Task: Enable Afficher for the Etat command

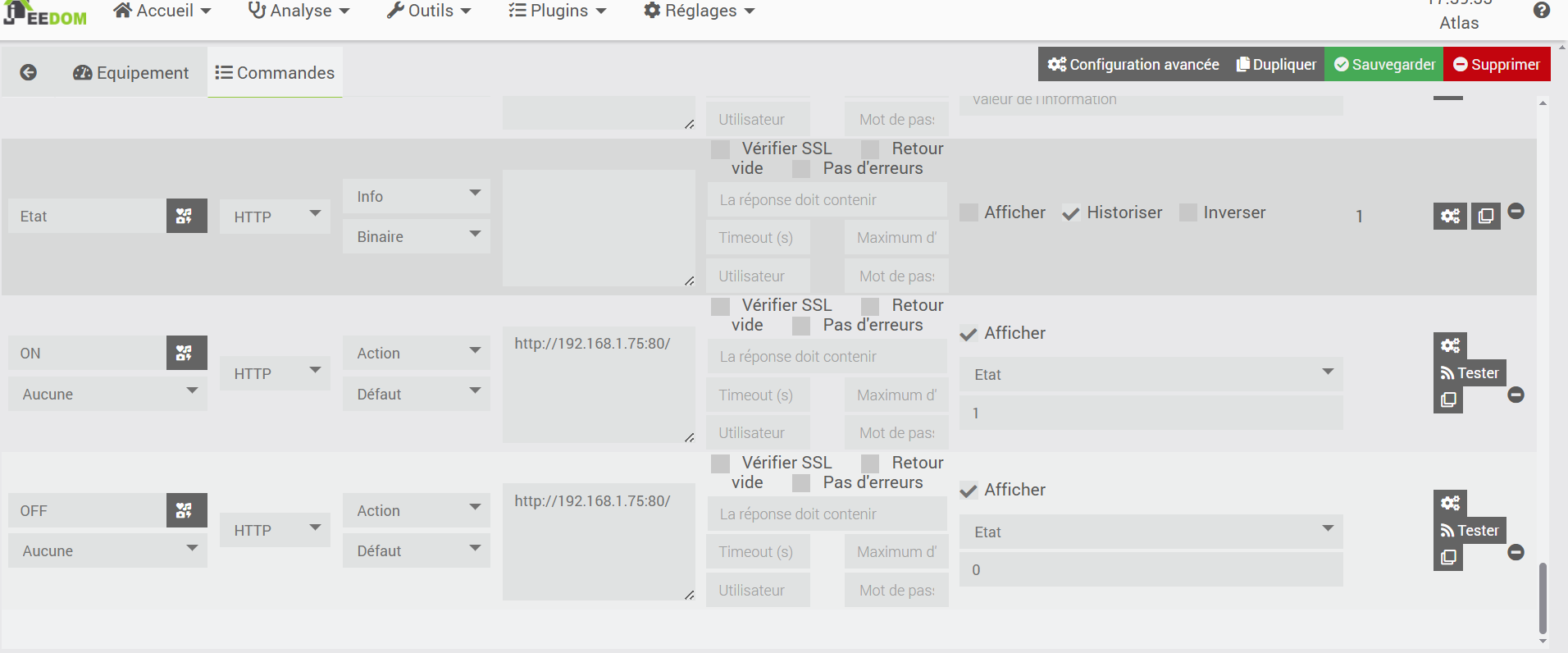Action: pos(969,212)
